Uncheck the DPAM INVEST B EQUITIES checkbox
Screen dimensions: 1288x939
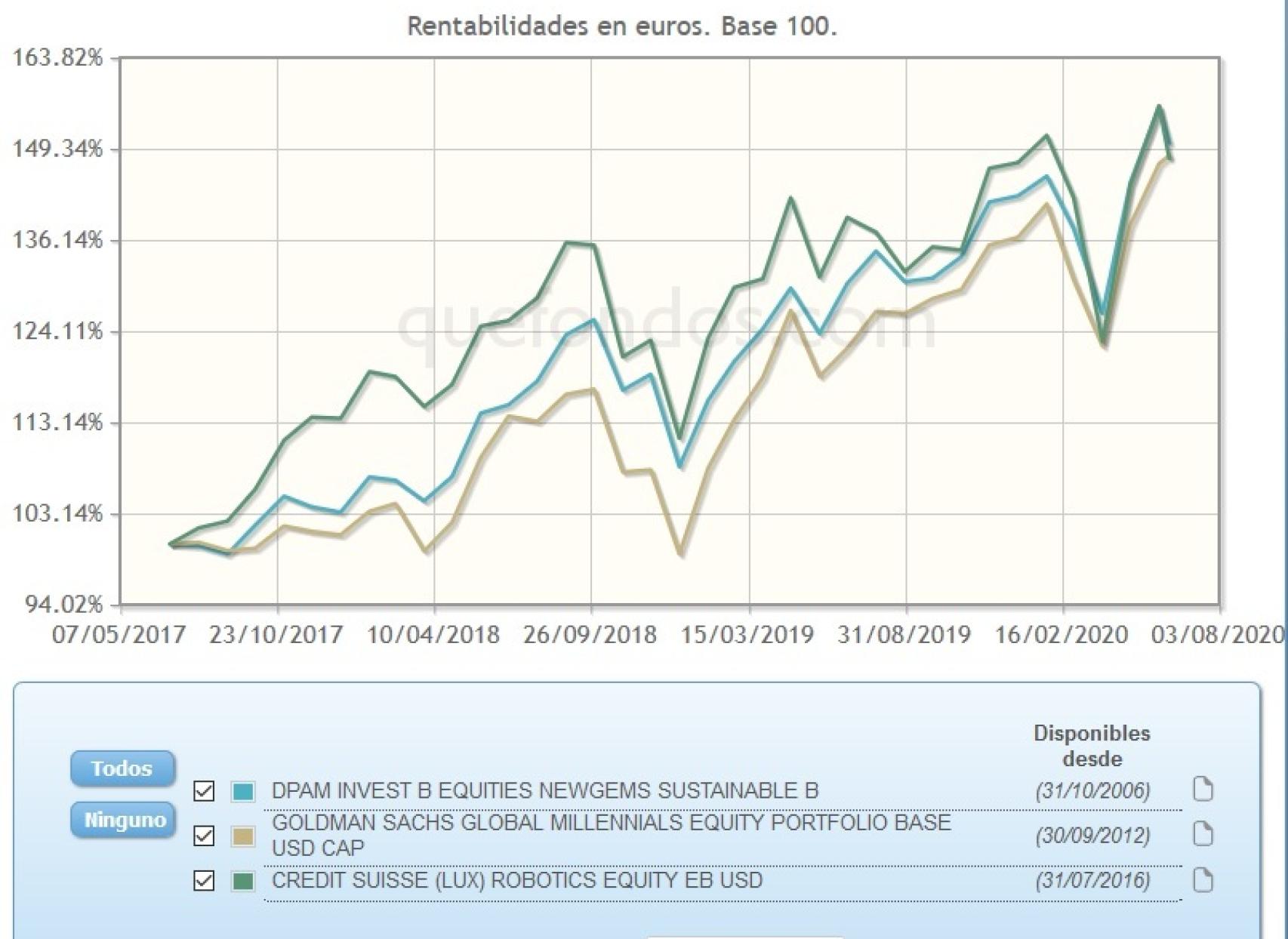pos(204,791)
